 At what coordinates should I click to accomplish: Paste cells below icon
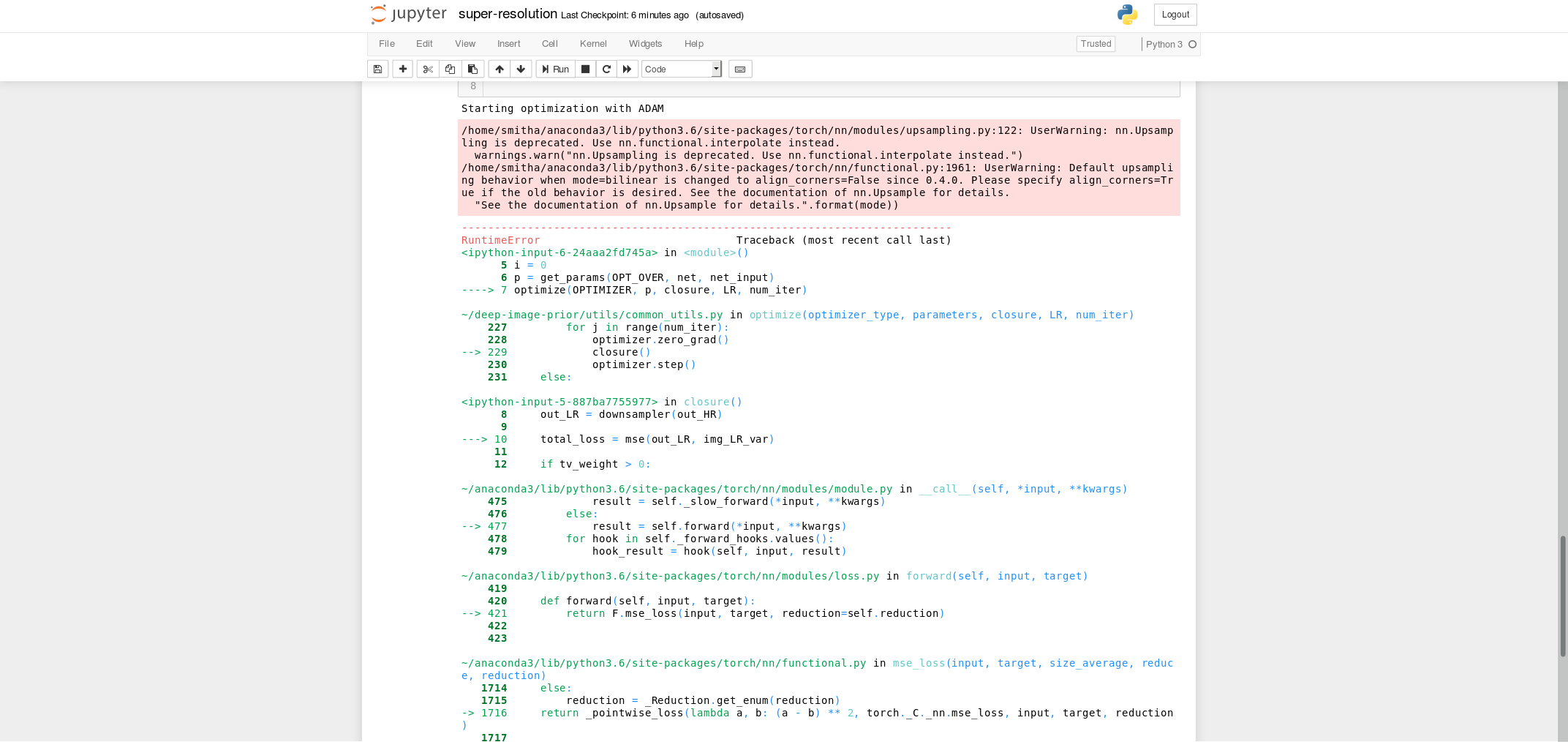(x=472, y=69)
